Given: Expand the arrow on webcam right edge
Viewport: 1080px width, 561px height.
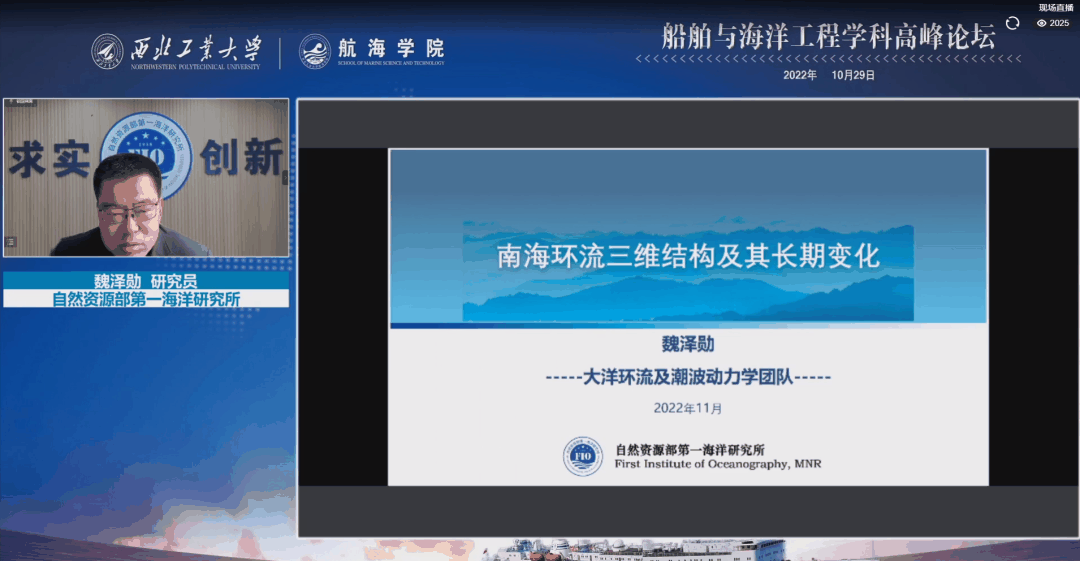Looking at the screenshot, I should click(x=284, y=178).
